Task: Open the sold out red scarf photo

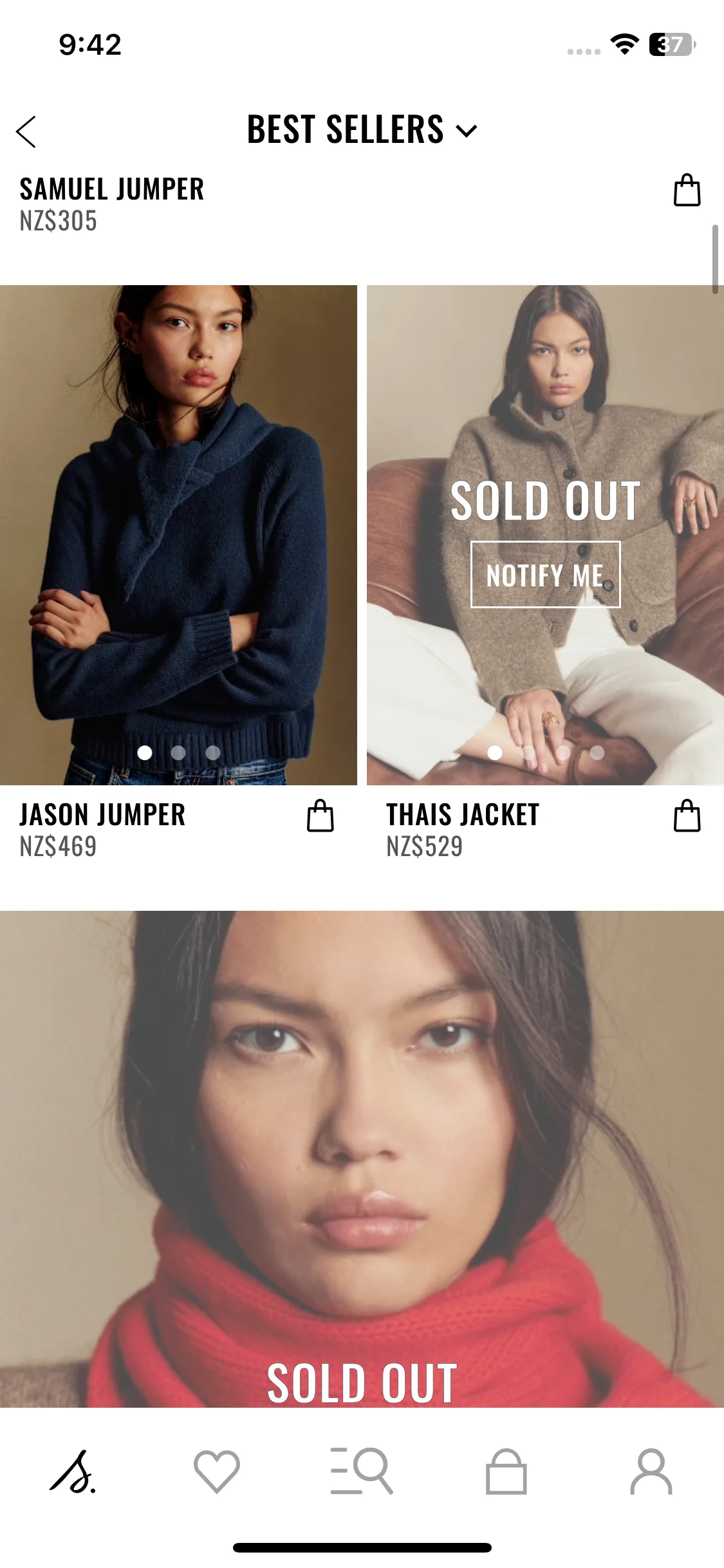Action: click(x=362, y=1159)
